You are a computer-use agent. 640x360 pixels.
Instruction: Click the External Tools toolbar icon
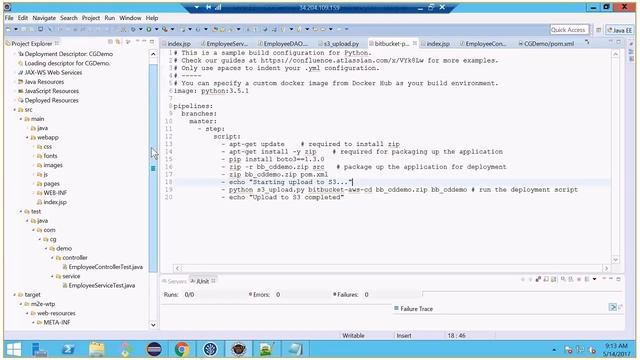click(165, 29)
